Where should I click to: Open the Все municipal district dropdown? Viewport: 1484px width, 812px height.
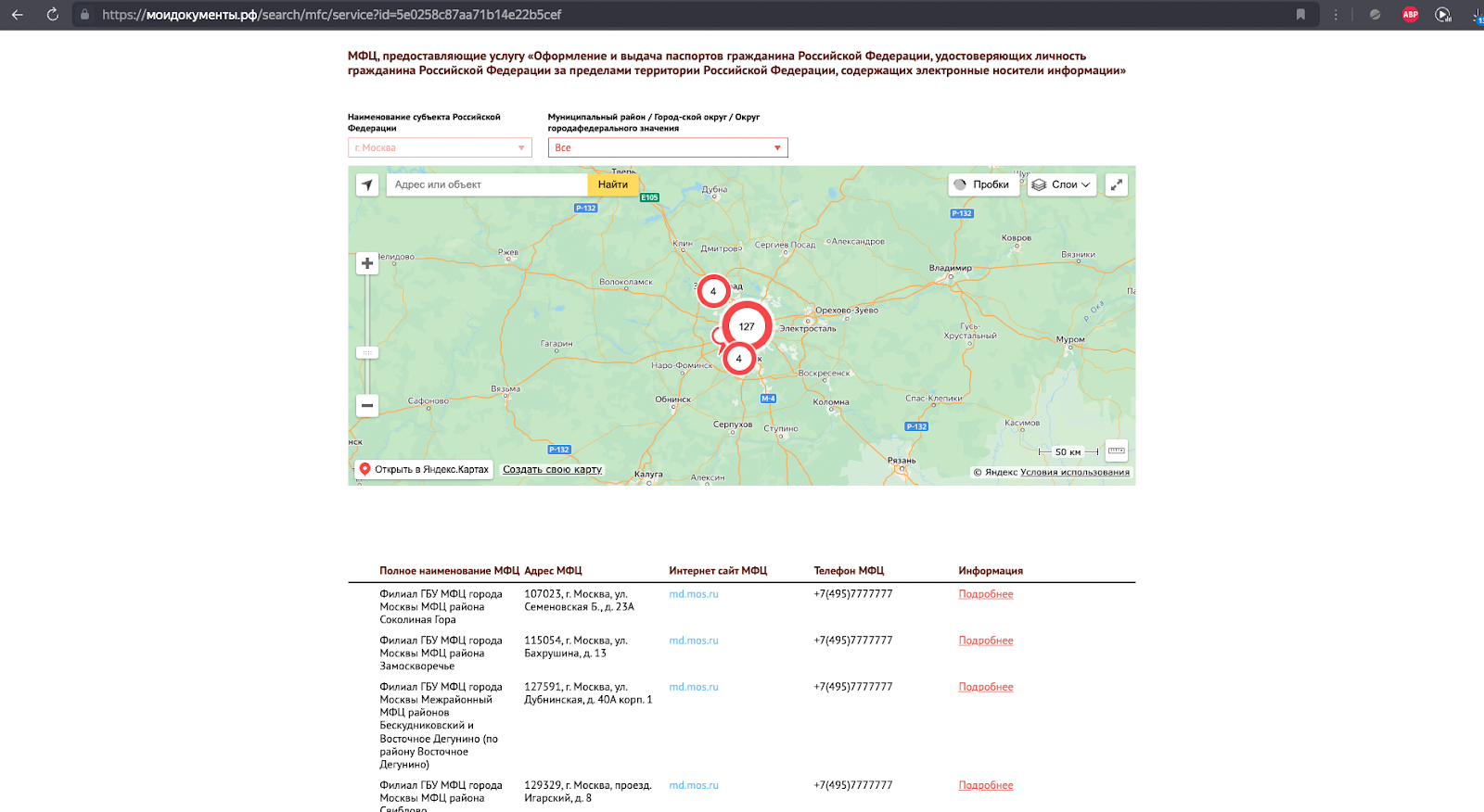coord(668,147)
